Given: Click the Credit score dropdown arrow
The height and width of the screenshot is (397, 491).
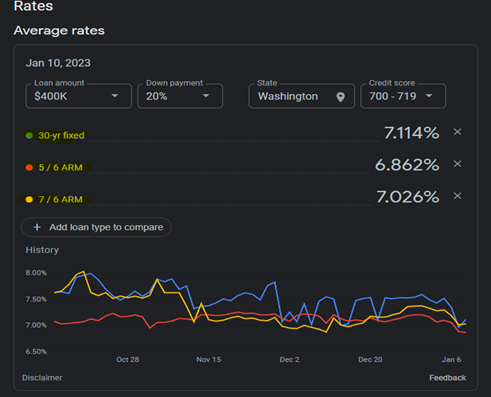Looking at the screenshot, I should coord(429,96).
